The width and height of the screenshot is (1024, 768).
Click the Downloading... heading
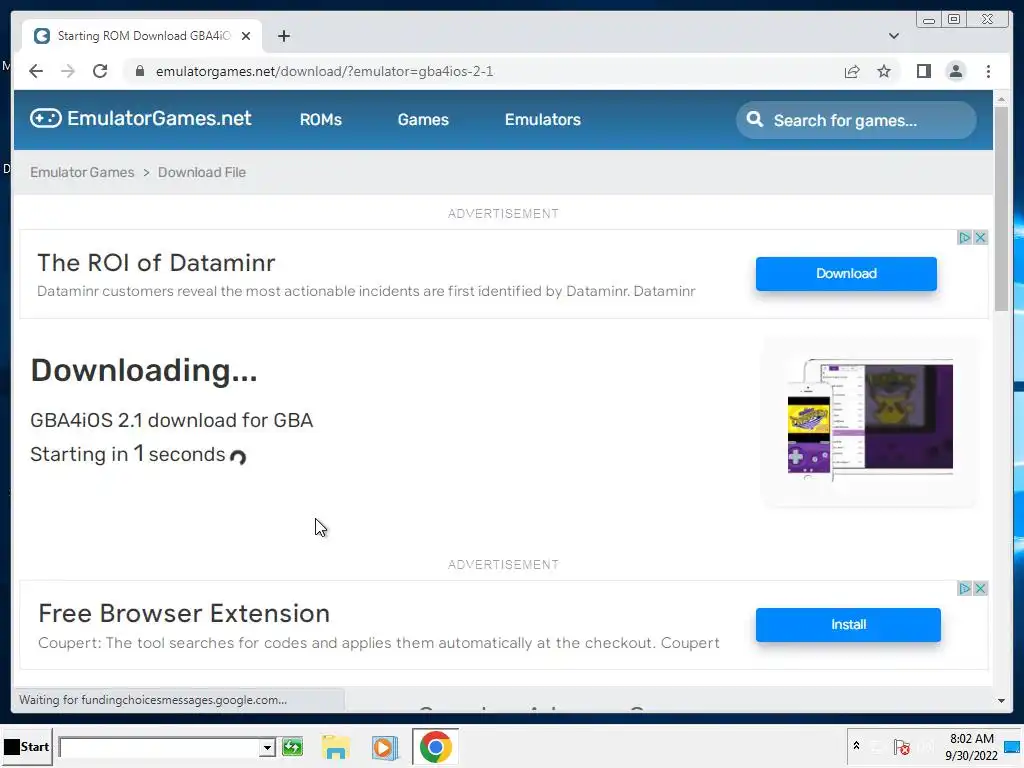click(144, 370)
